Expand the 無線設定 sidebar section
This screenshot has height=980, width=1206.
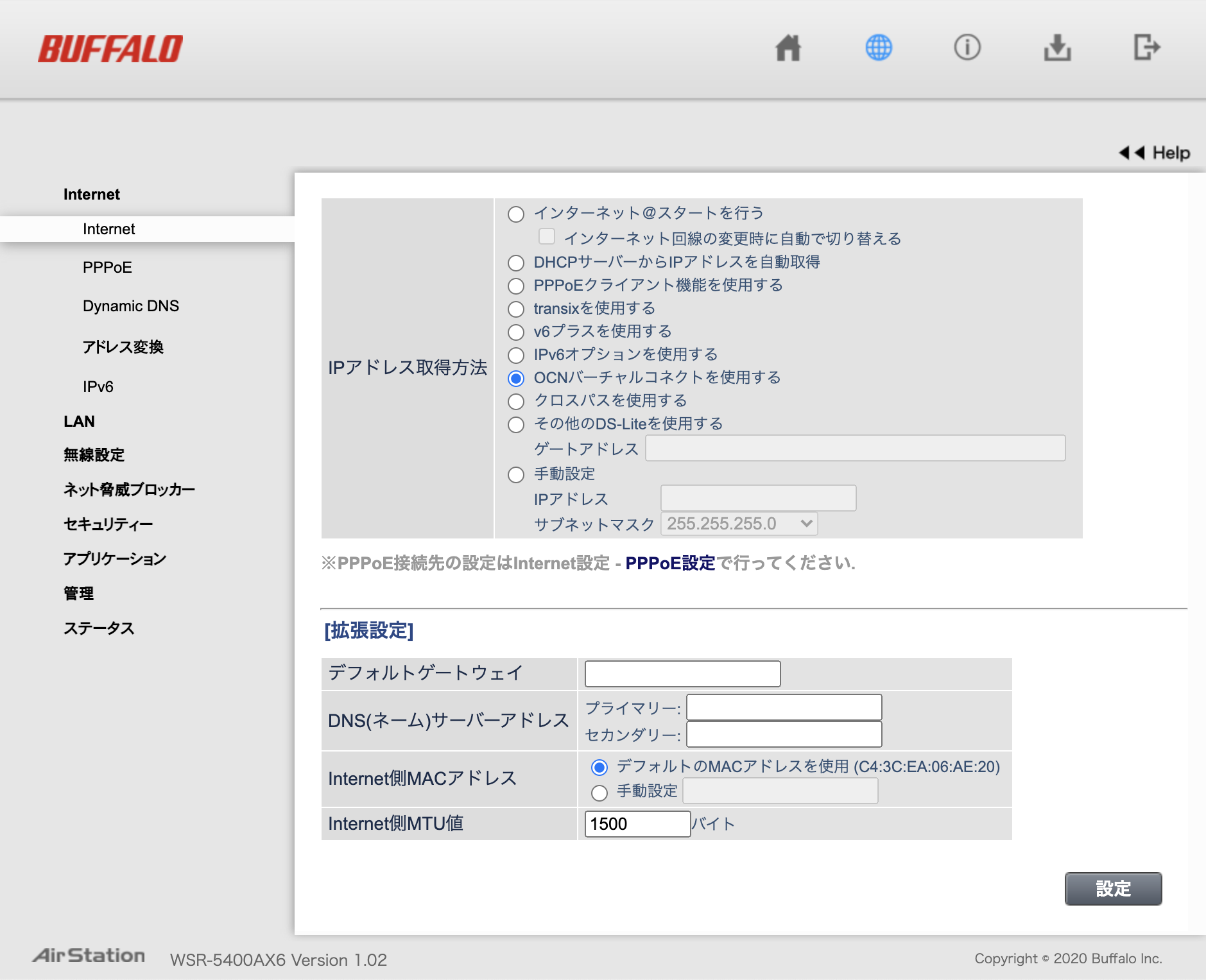pyautogui.click(x=93, y=455)
